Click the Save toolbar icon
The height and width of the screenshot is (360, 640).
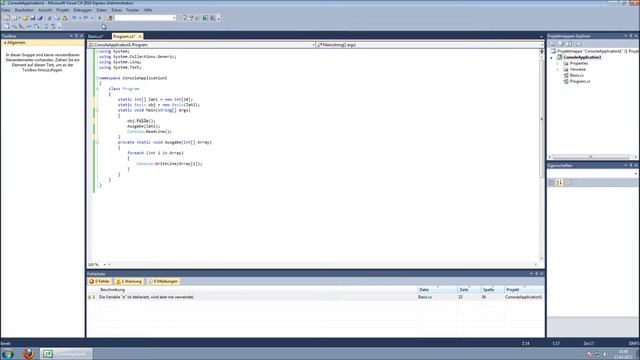pos(33,18)
